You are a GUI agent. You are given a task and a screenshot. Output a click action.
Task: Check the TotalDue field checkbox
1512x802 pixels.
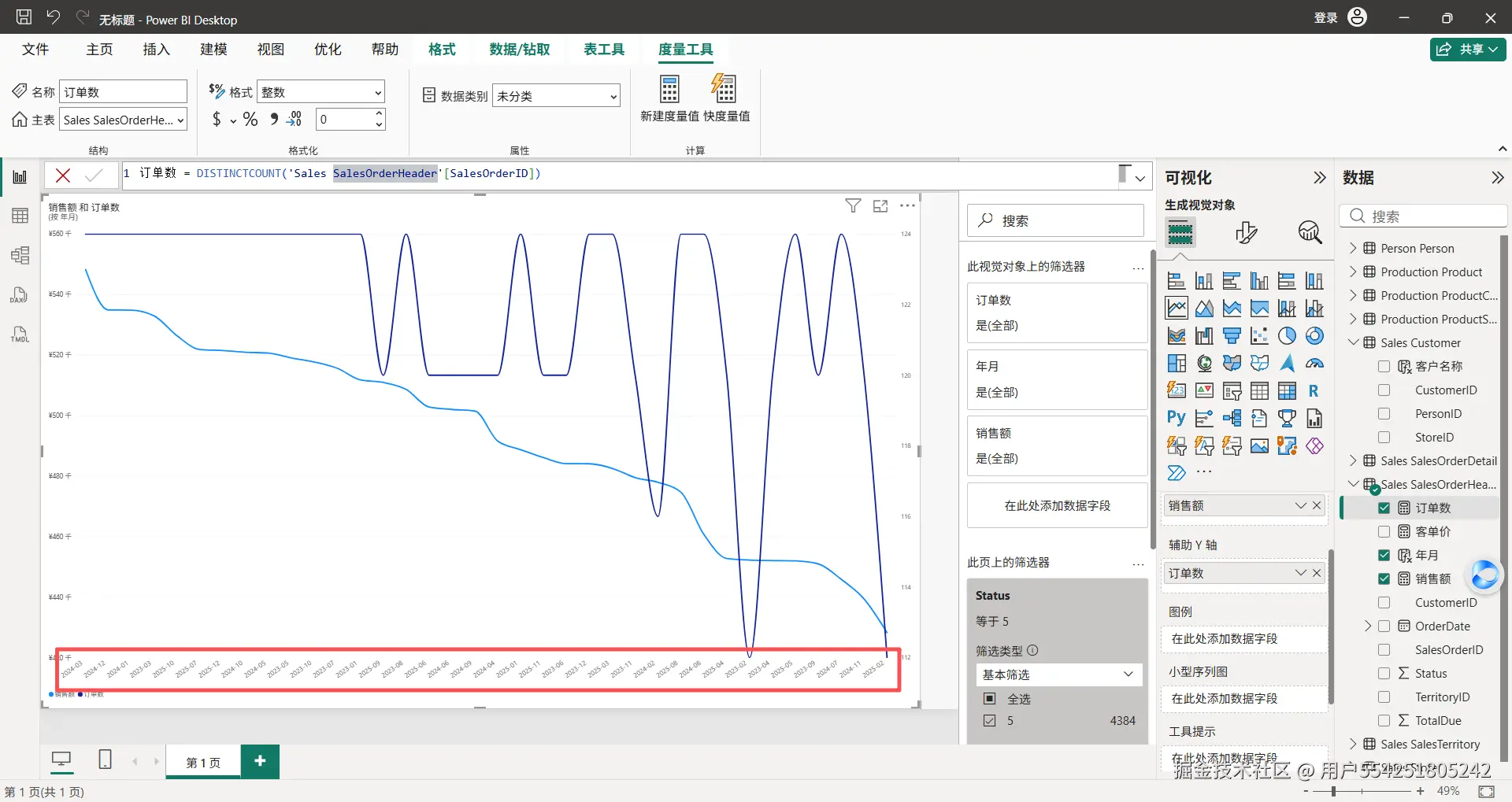click(1384, 720)
